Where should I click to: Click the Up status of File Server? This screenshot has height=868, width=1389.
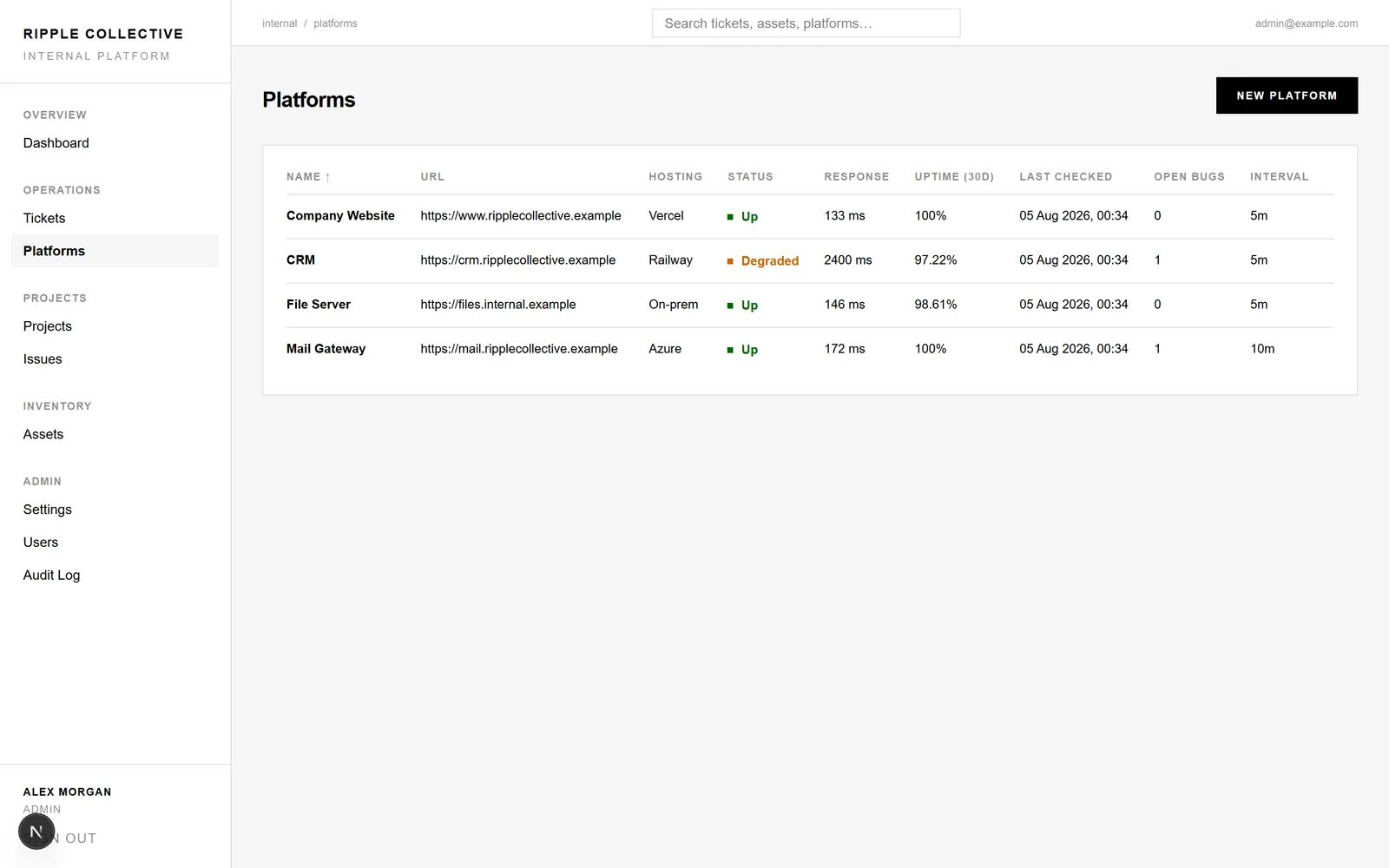(x=742, y=305)
